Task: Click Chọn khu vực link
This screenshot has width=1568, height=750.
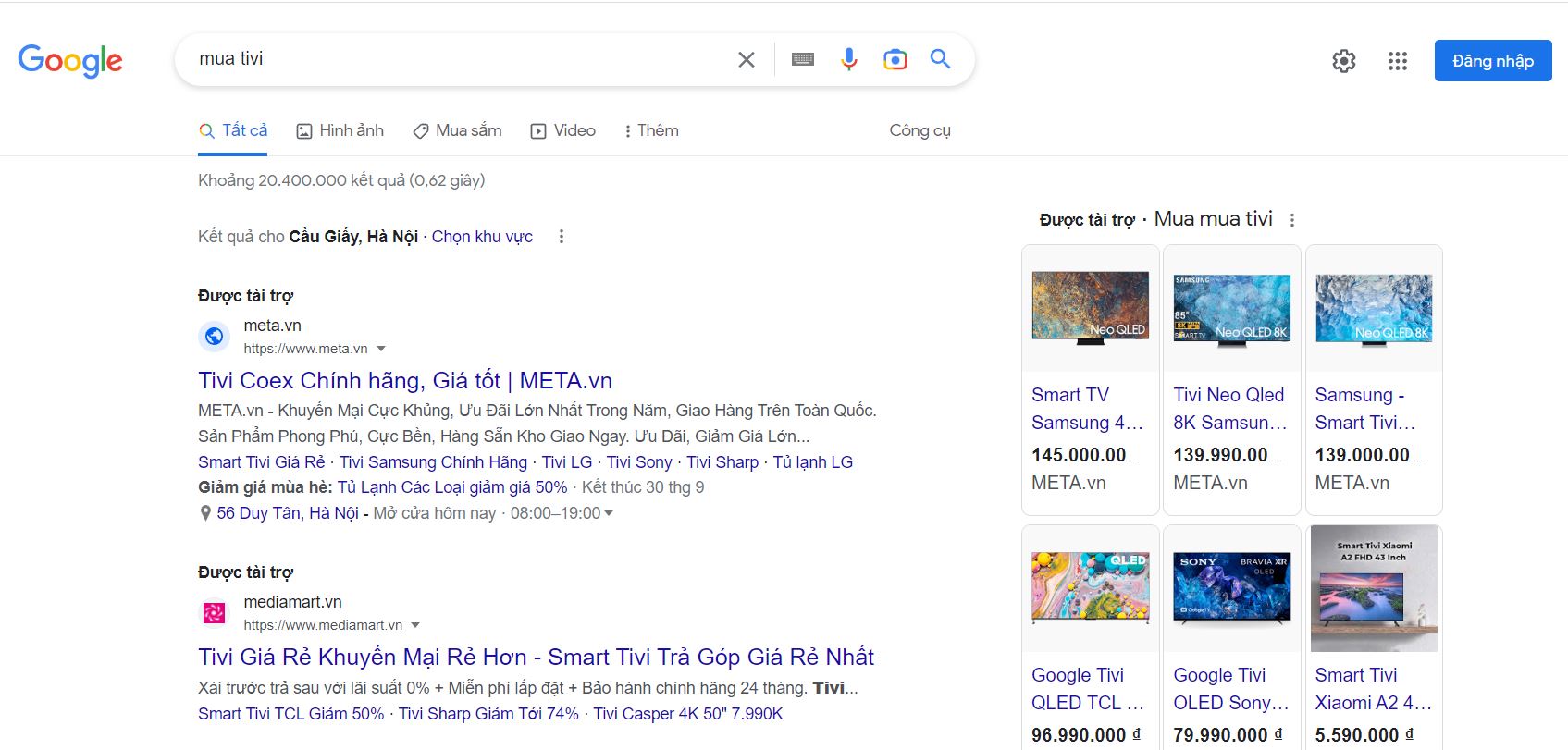Action: click(x=482, y=237)
